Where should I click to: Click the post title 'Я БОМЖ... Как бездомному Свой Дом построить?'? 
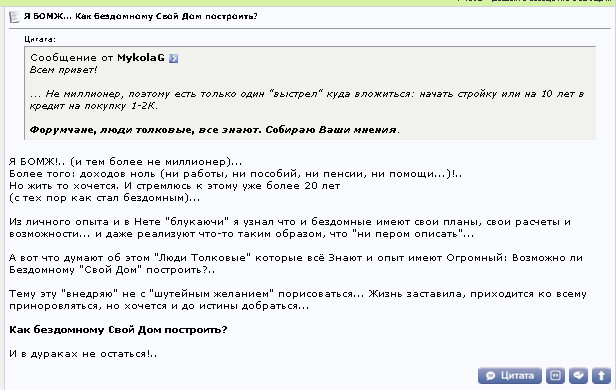click(x=141, y=16)
